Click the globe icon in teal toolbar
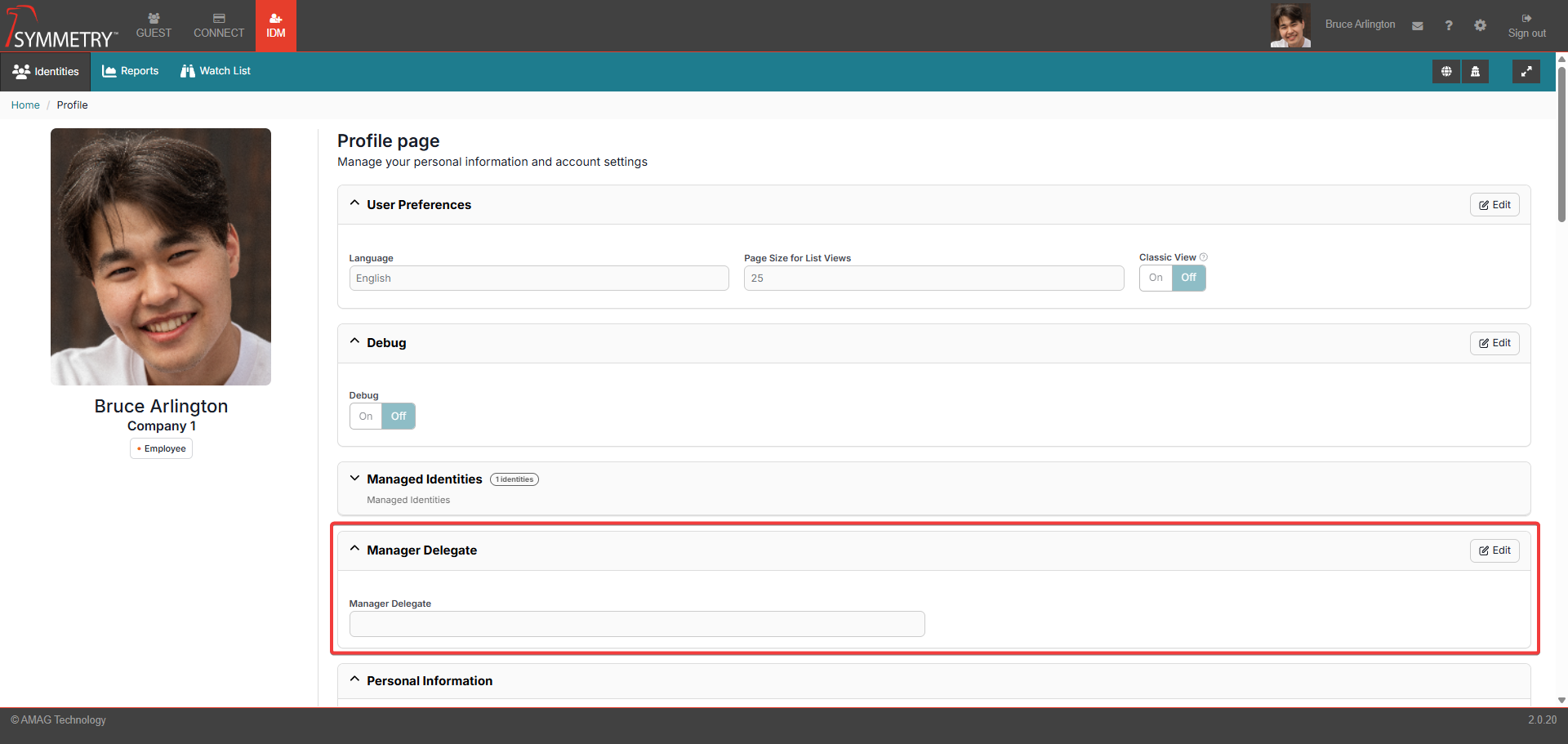Screen dimensions: 1568x744 pos(1446,72)
